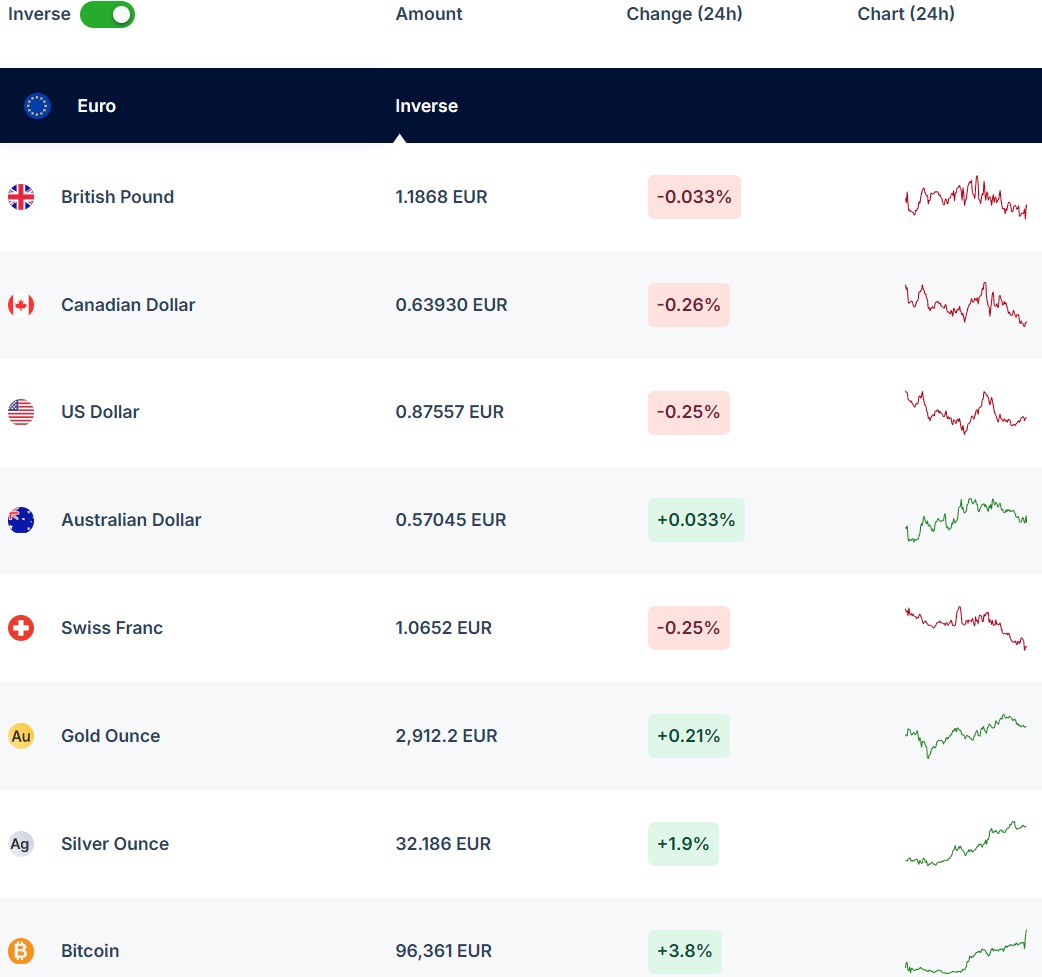
Task: Open the Swiss Franc currency link
Action: click(111, 628)
